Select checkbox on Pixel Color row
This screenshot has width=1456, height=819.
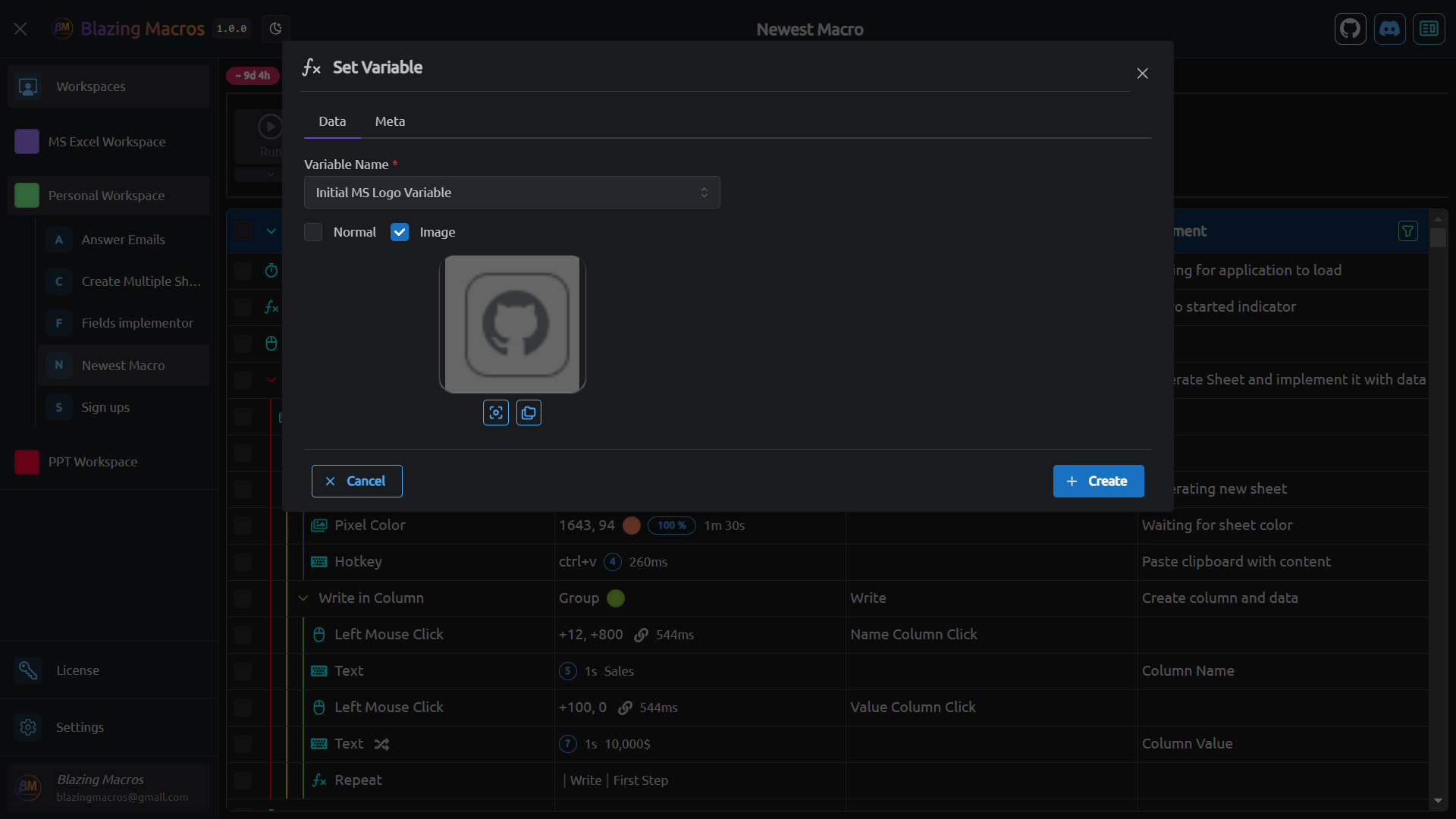[x=243, y=526]
